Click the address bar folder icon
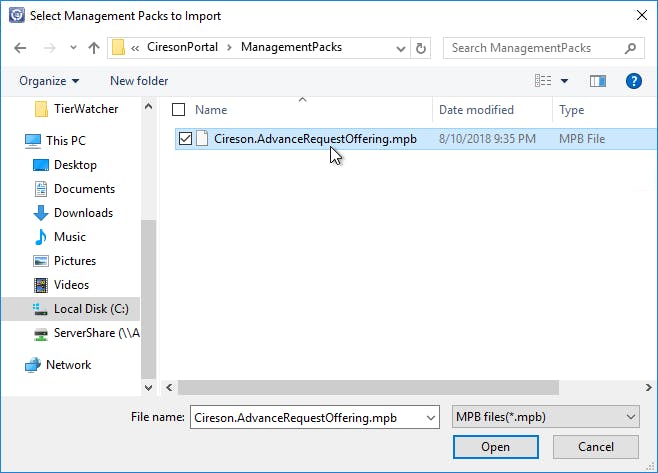The height and width of the screenshot is (473, 658). [118, 47]
